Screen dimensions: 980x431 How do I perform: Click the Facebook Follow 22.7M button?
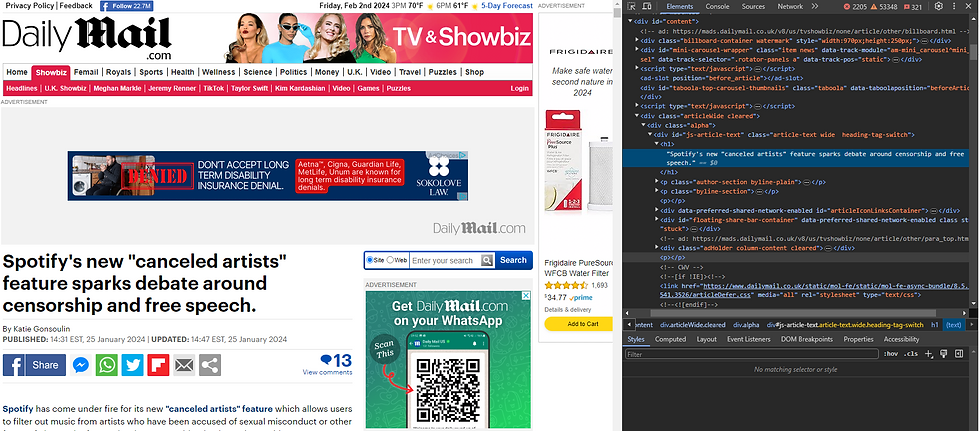[126, 6]
